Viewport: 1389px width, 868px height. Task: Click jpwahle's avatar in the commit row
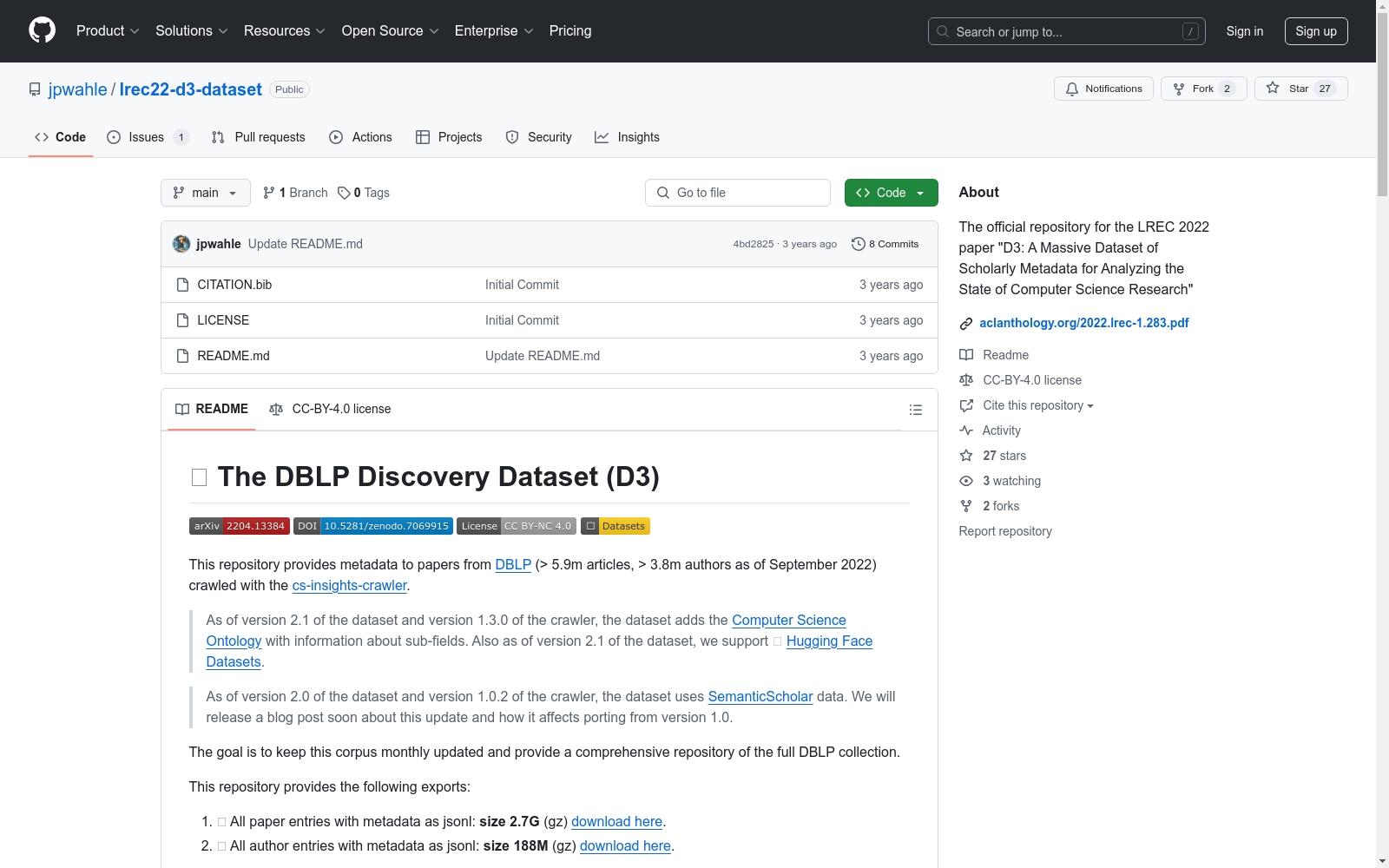pyautogui.click(x=181, y=244)
